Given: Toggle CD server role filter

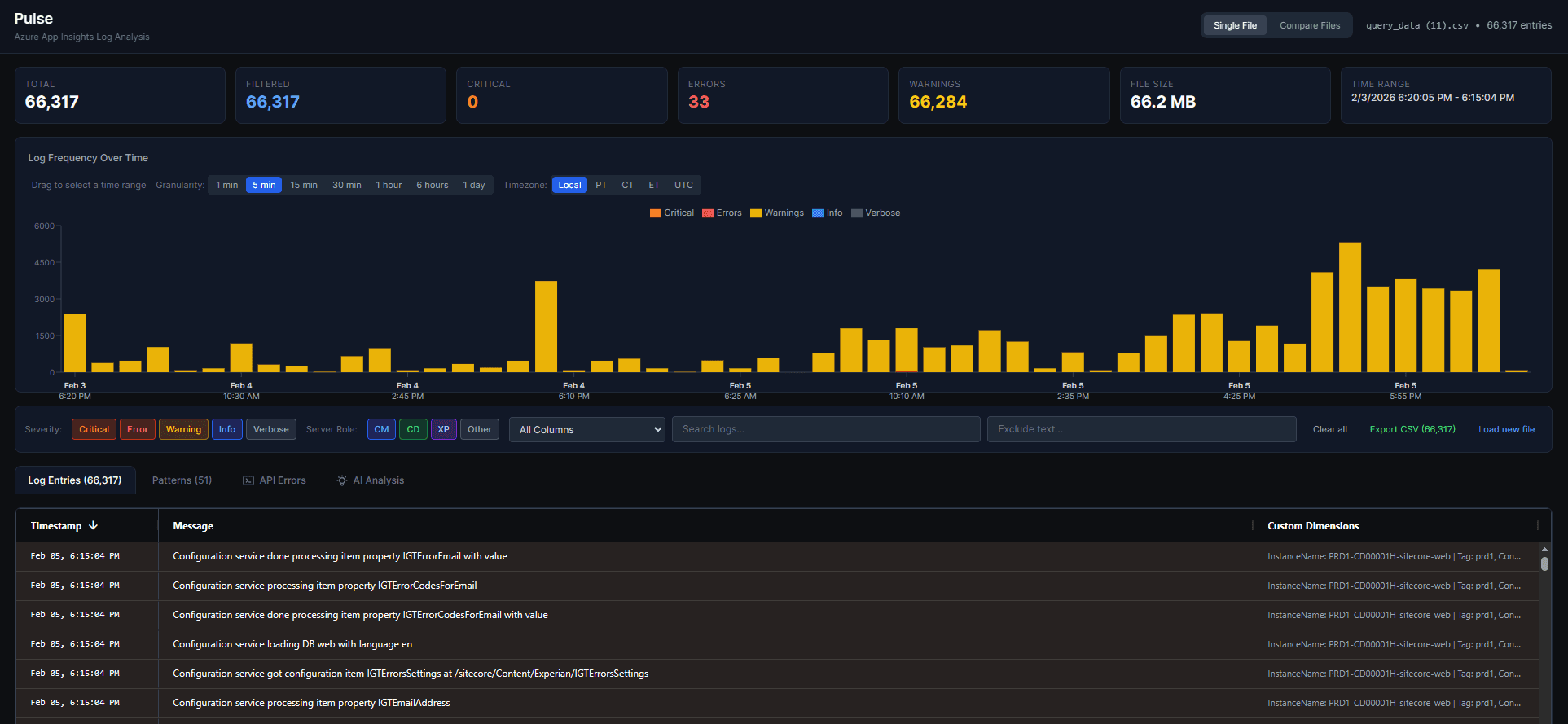Looking at the screenshot, I should pos(413,429).
